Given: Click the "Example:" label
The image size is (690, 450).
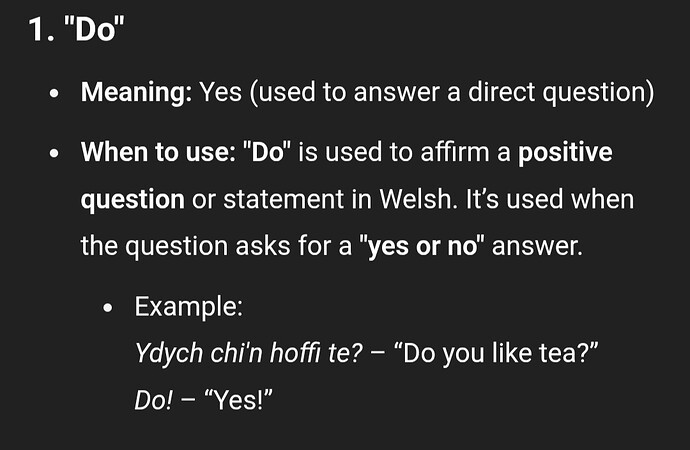Looking at the screenshot, I should (189, 306).
